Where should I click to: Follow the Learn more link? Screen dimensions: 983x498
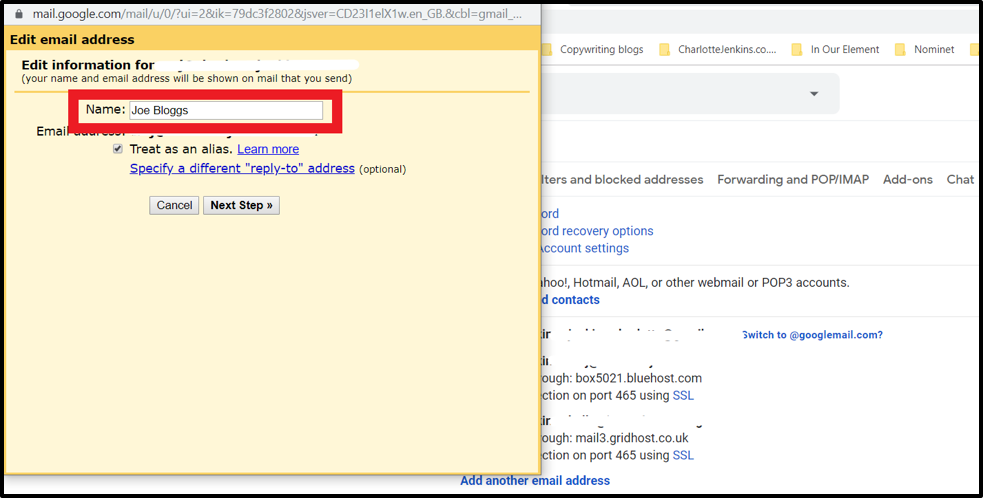click(267, 149)
